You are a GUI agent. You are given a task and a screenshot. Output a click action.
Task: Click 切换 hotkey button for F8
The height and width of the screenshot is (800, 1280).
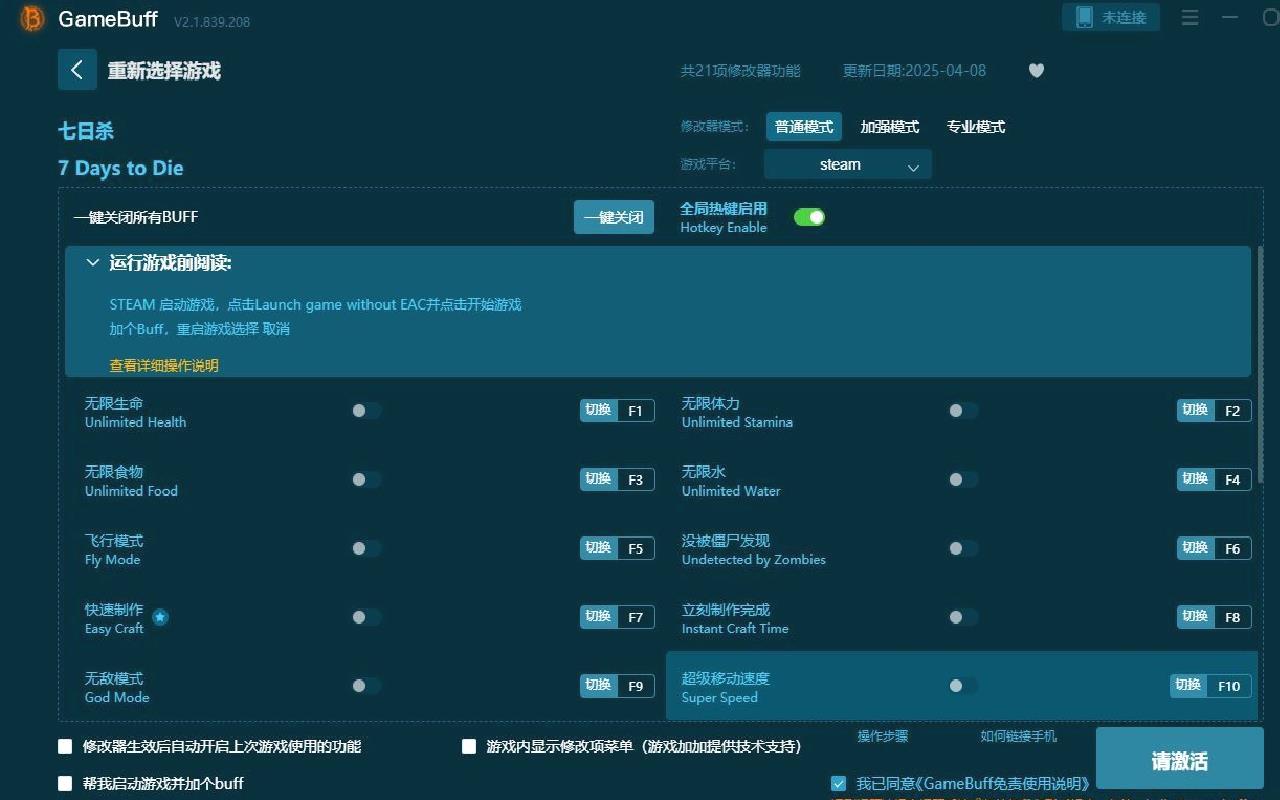tap(1195, 617)
